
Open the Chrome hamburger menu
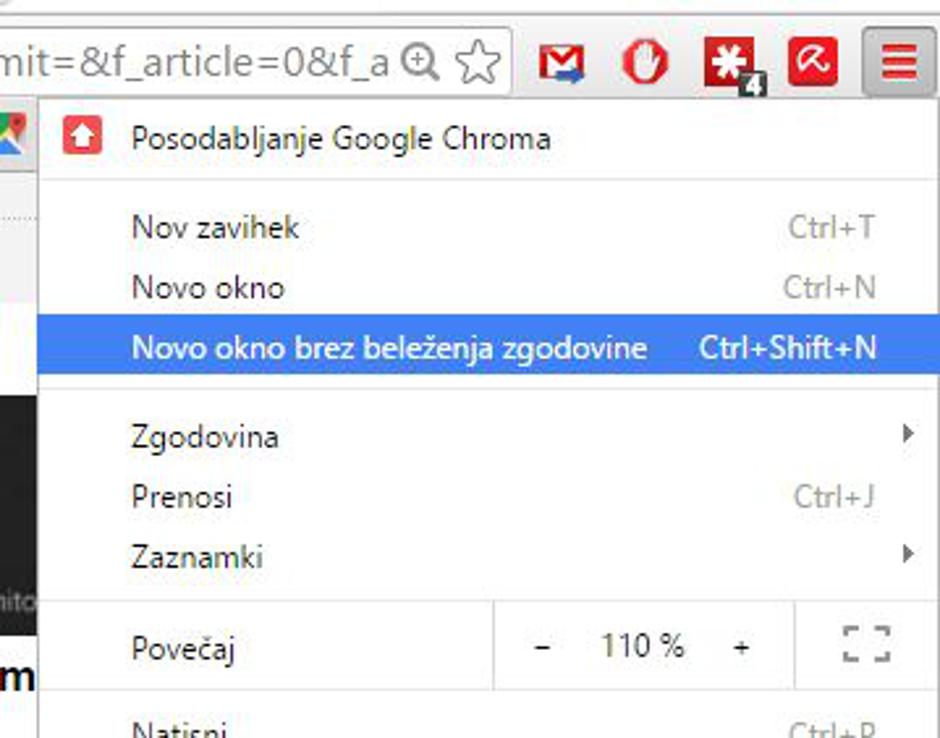pyautogui.click(x=897, y=62)
